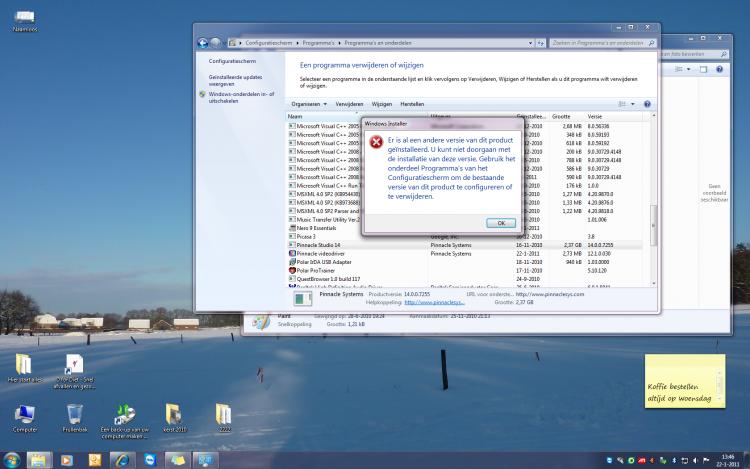Open Windows-onderdelen in- of uitschakelen
Viewport: 750px width, 469px height.
(238, 97)
